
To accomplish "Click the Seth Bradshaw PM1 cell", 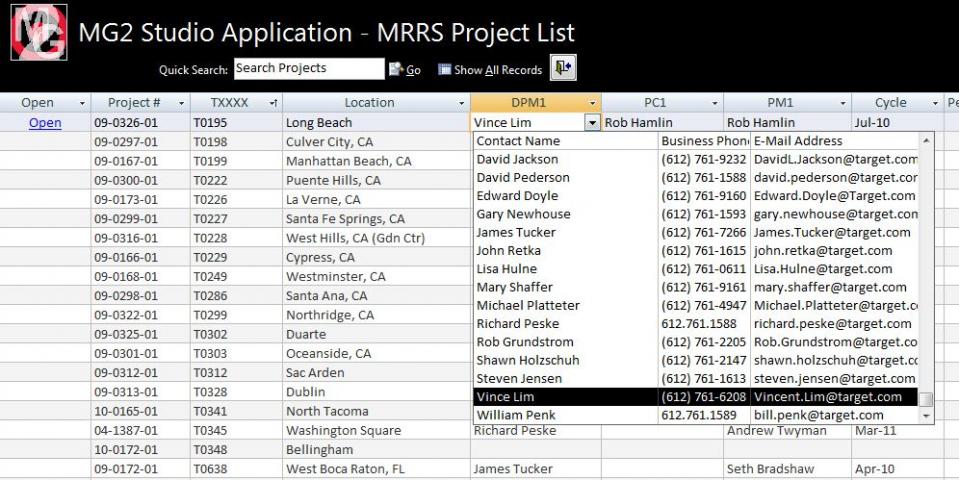I will pos(787,469).
